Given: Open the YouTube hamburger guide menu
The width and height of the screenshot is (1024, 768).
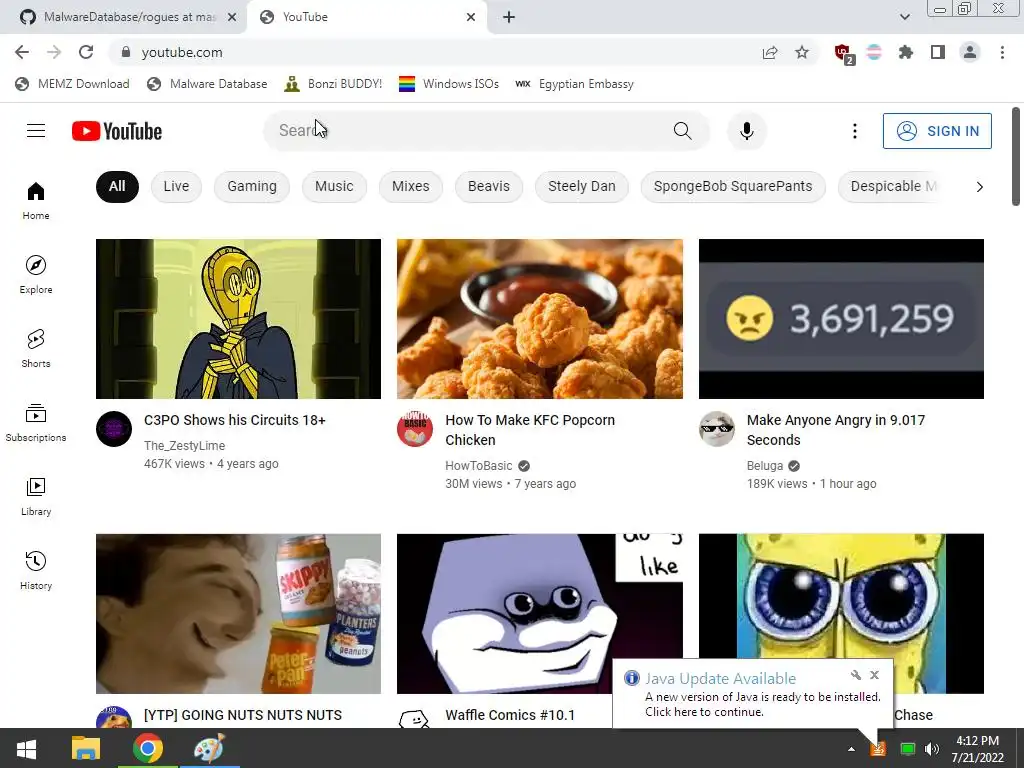Looking at the screenshot, I should click(x=36, y=131).
